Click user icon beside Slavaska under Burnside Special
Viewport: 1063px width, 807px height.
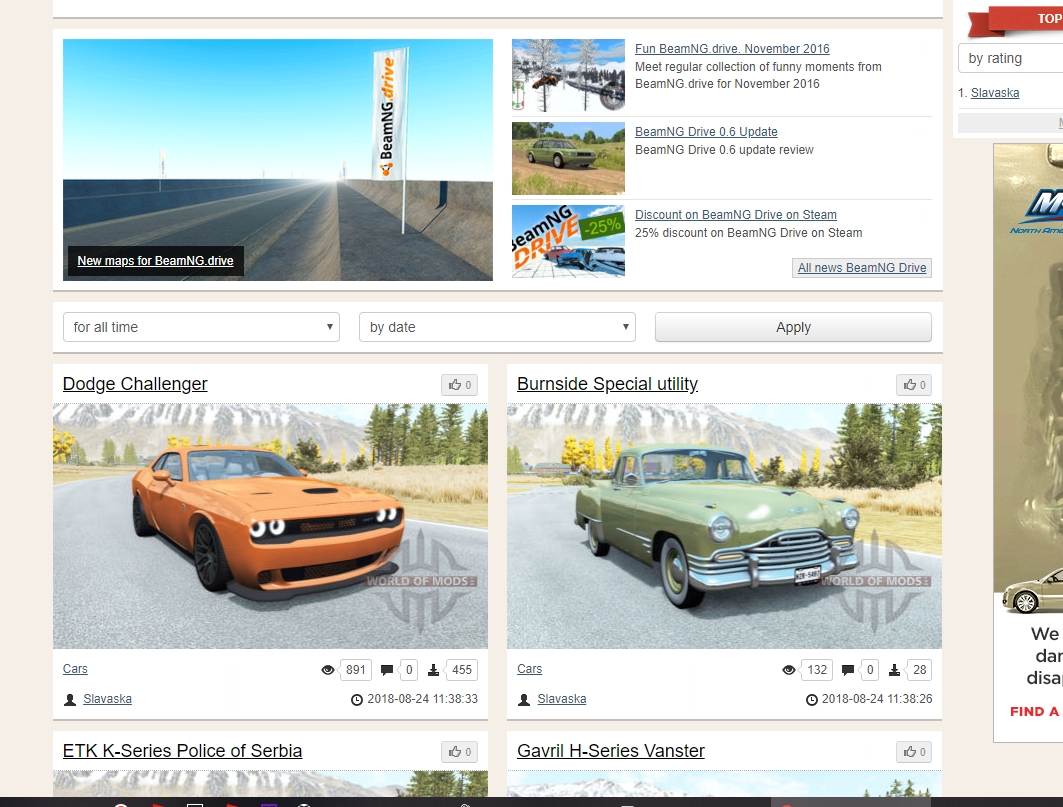[x=524, y=700]
